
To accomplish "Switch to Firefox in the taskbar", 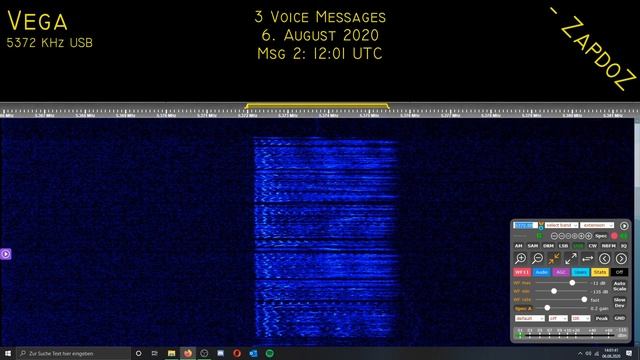I will click(188, 353).
